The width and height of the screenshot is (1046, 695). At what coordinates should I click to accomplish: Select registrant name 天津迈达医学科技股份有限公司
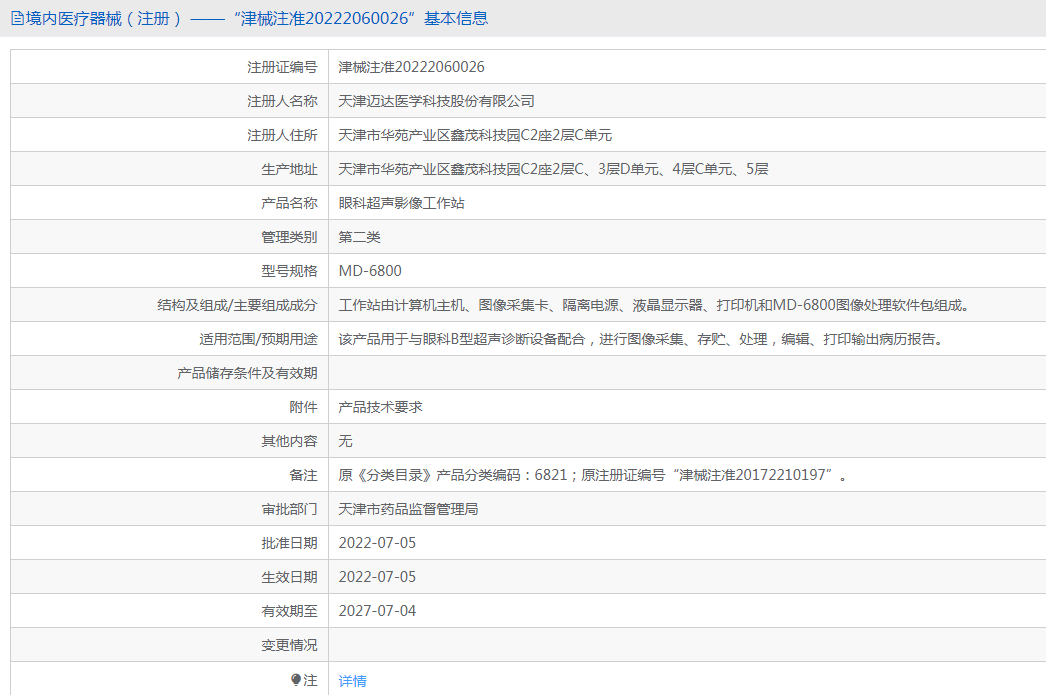436,101
